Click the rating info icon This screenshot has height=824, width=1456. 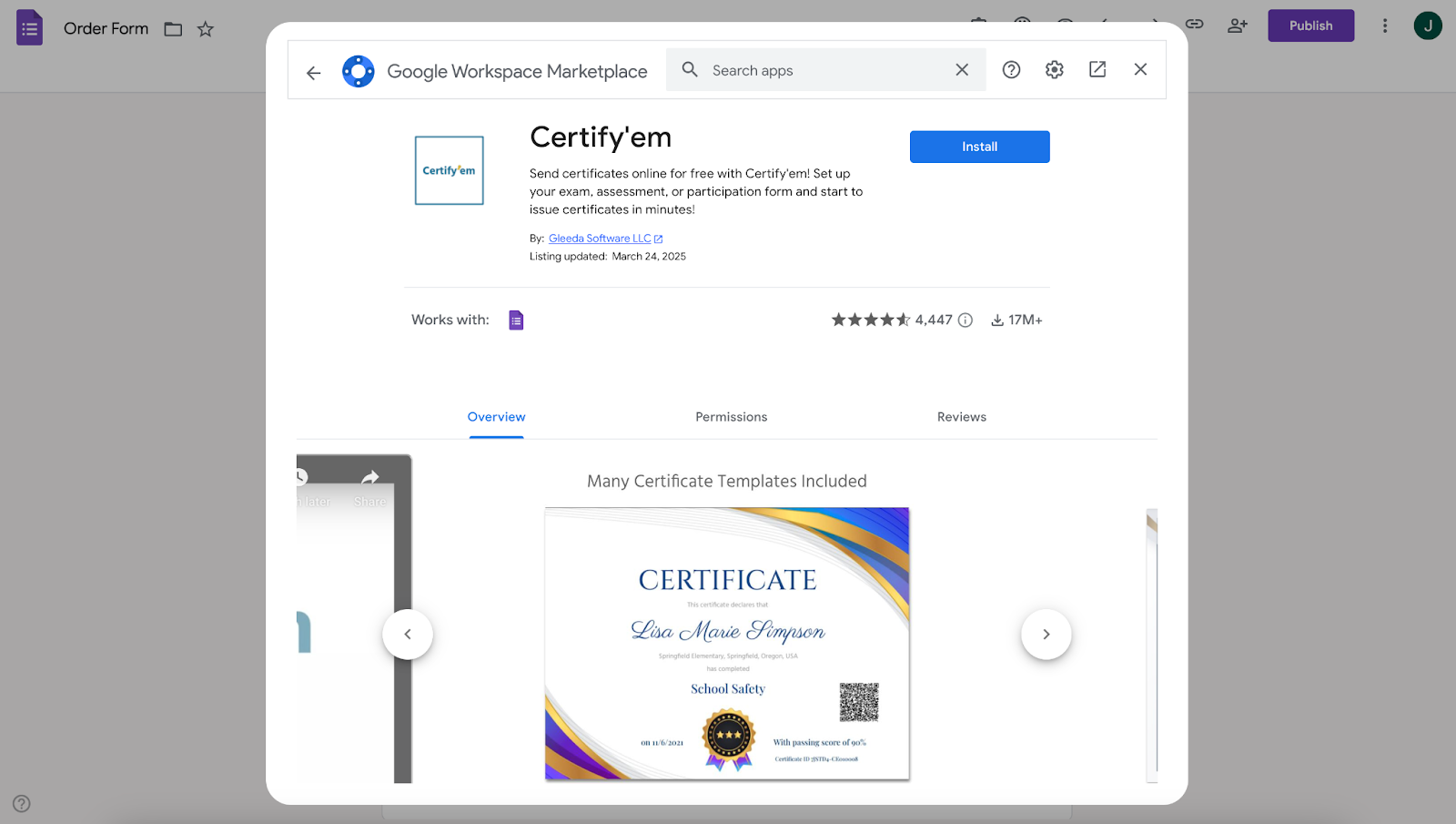[x=966, y=320]
